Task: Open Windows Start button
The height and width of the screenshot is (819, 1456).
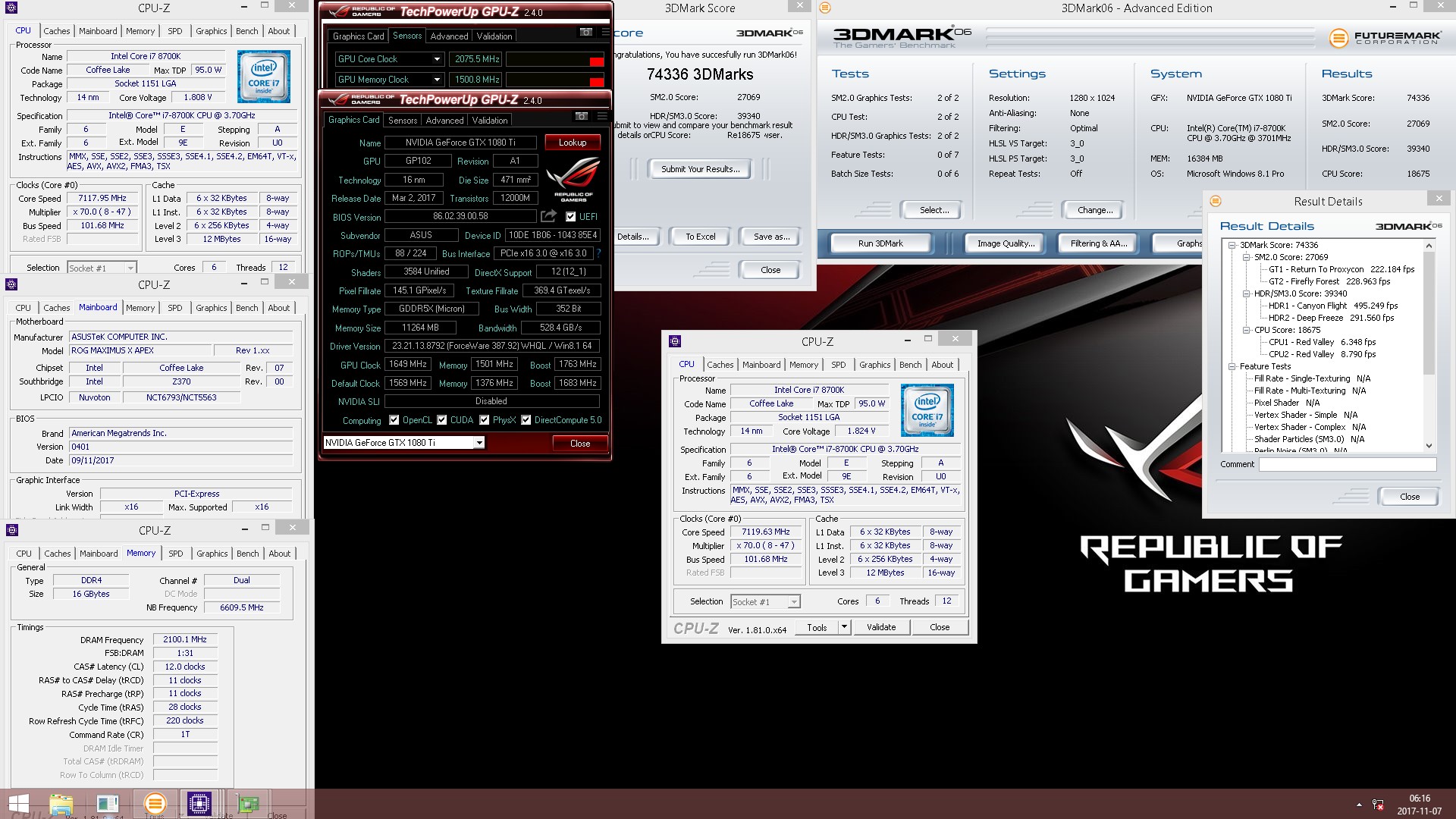Action: [x=18, y=805]
